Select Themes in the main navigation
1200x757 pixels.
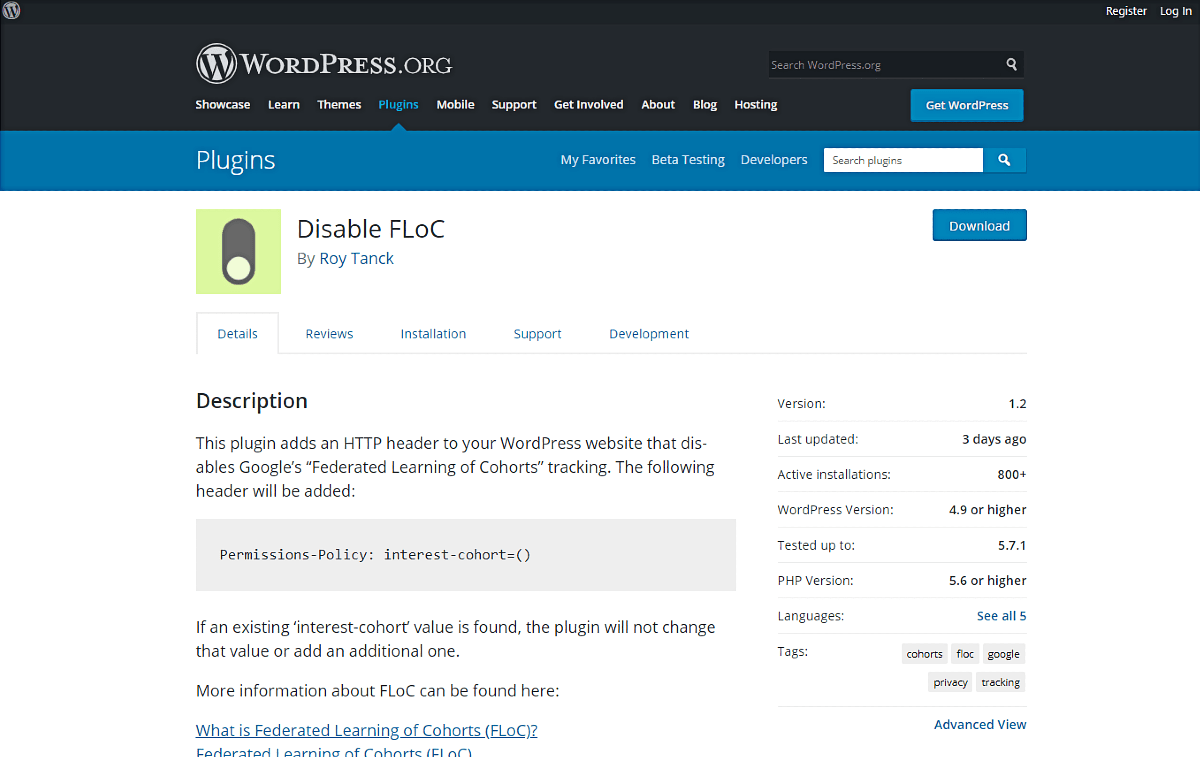click(x=339, y=105)
